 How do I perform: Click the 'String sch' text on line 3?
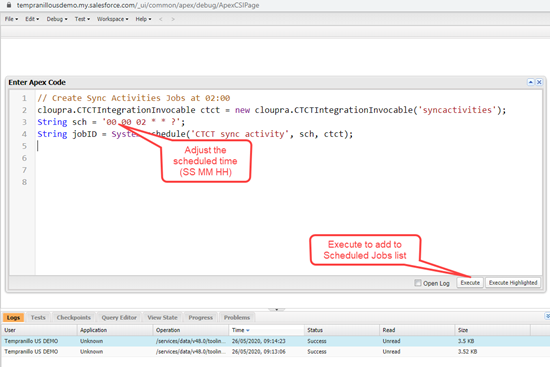(62, 122)
